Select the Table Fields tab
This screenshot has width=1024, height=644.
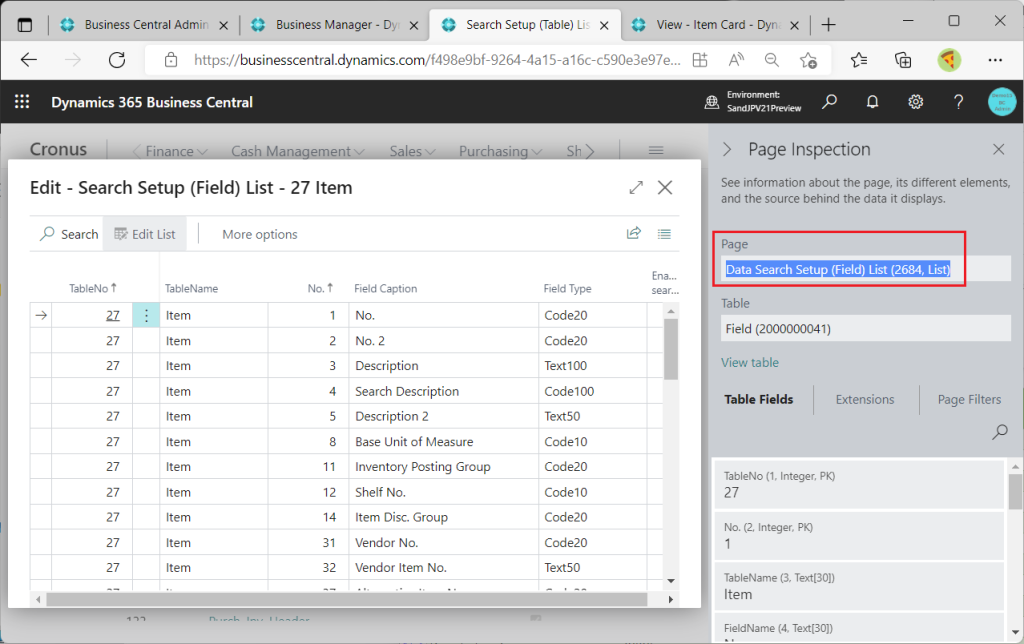tap(758, 399)
